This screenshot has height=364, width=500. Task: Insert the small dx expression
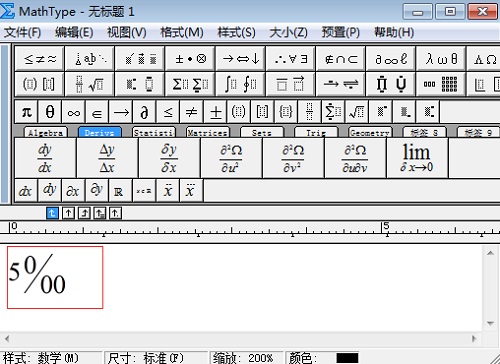(26, 191)
